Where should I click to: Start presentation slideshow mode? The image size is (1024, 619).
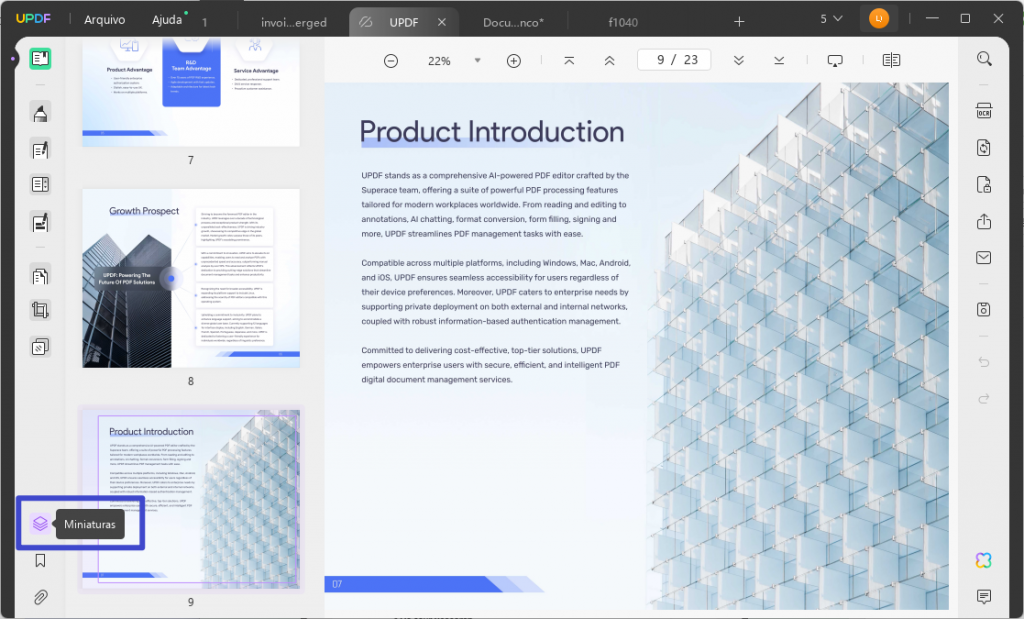point(835,60)
